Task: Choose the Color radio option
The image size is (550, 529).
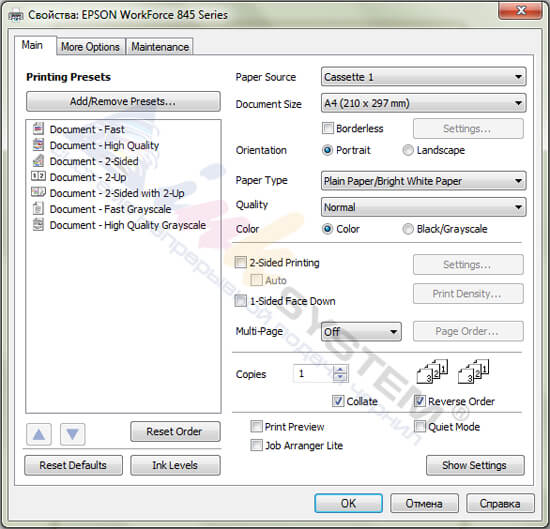Action: point(327,229)
